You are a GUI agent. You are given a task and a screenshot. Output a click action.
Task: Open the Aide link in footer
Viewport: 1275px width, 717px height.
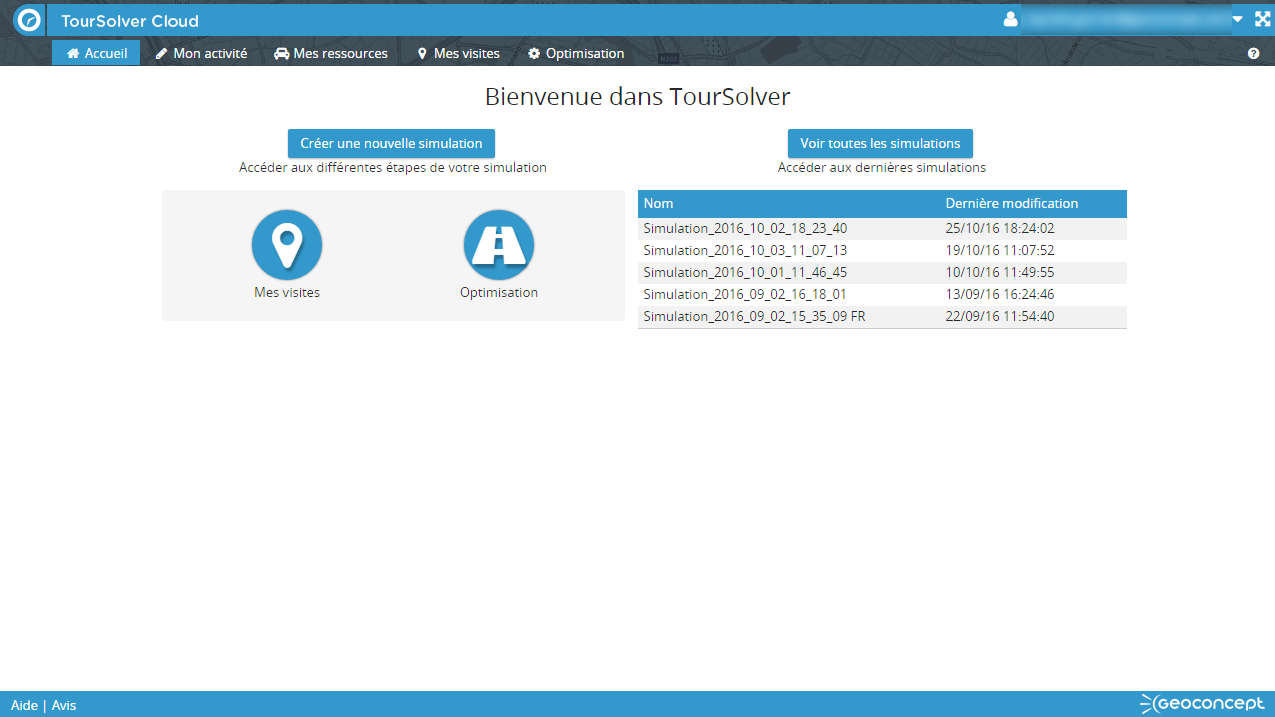(x=24, y=705)
